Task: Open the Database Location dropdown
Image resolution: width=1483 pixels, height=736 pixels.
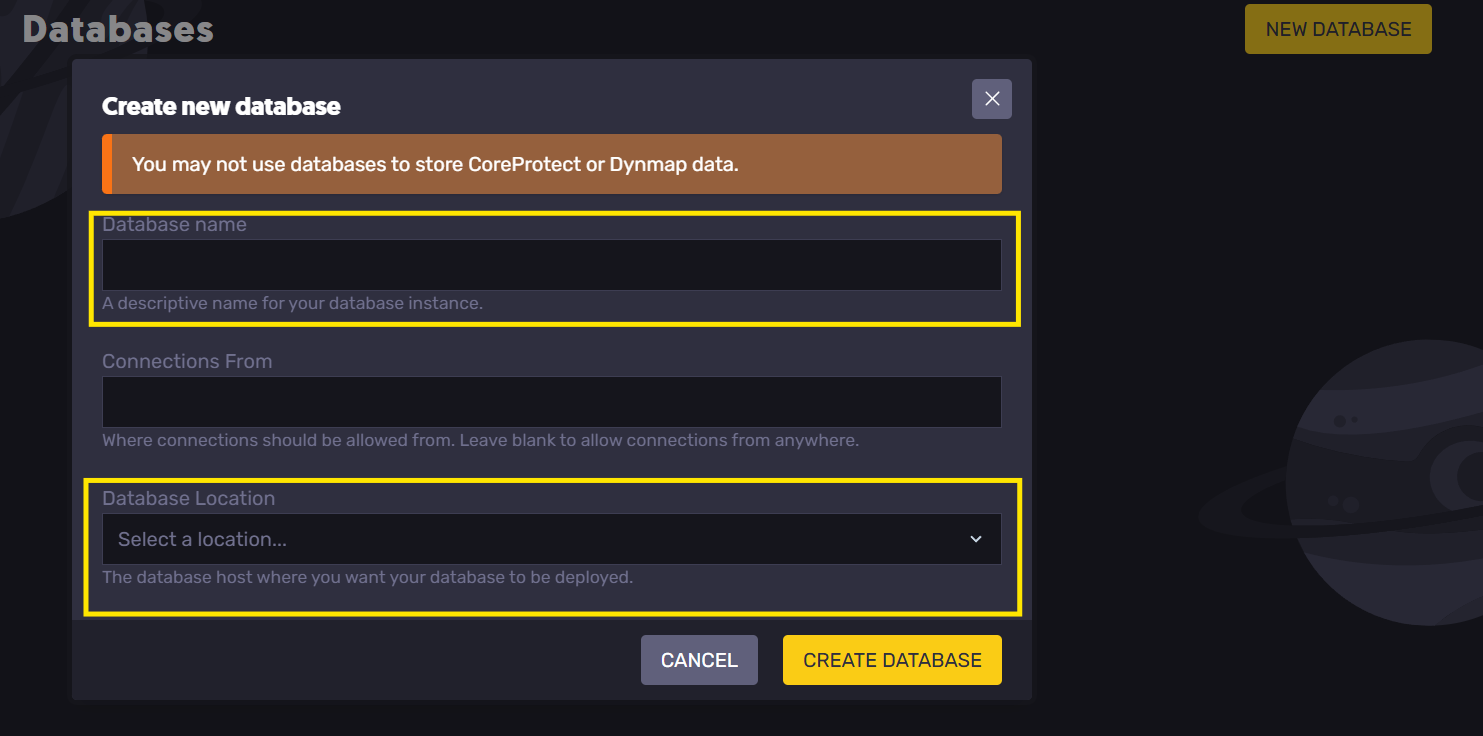Action: pos(551,539)
